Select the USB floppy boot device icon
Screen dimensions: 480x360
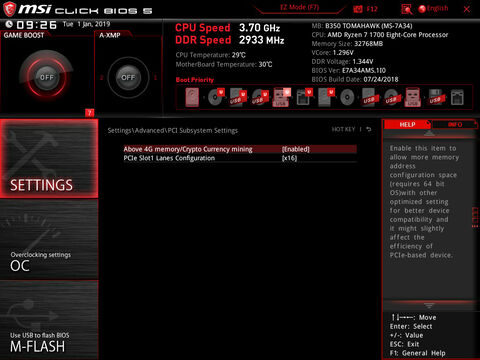point(435,98)
